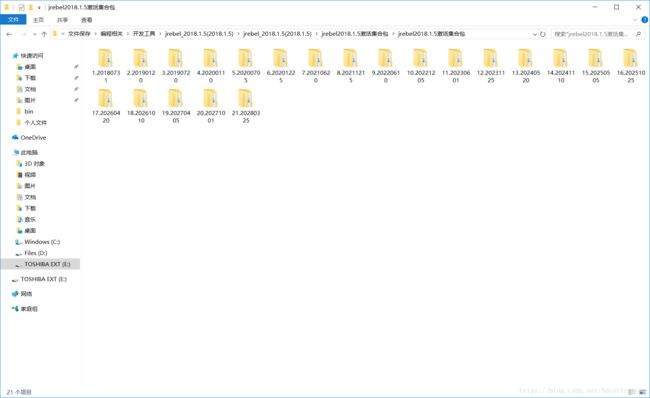Open 视频 under This PC
The image size is (650, 398).
[x=30, y=175]
